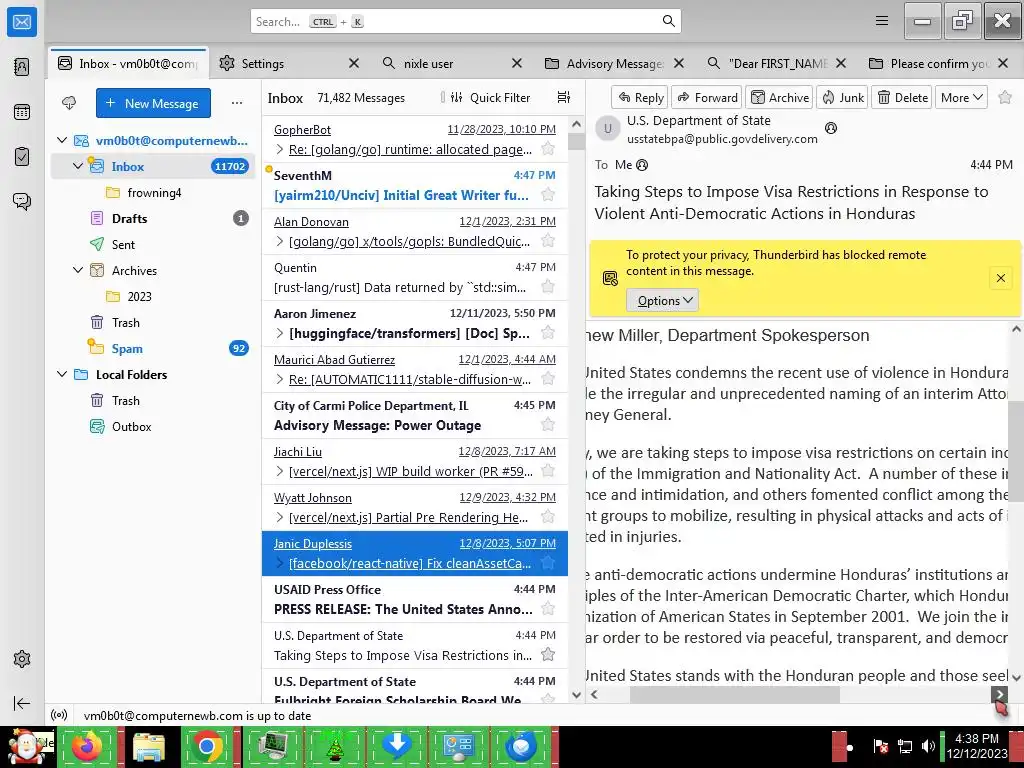The height and width of the screenshot is (768, 1024).
Task: Collapse Local Folders
Action: pyautogui.click(x=62, y=374)
